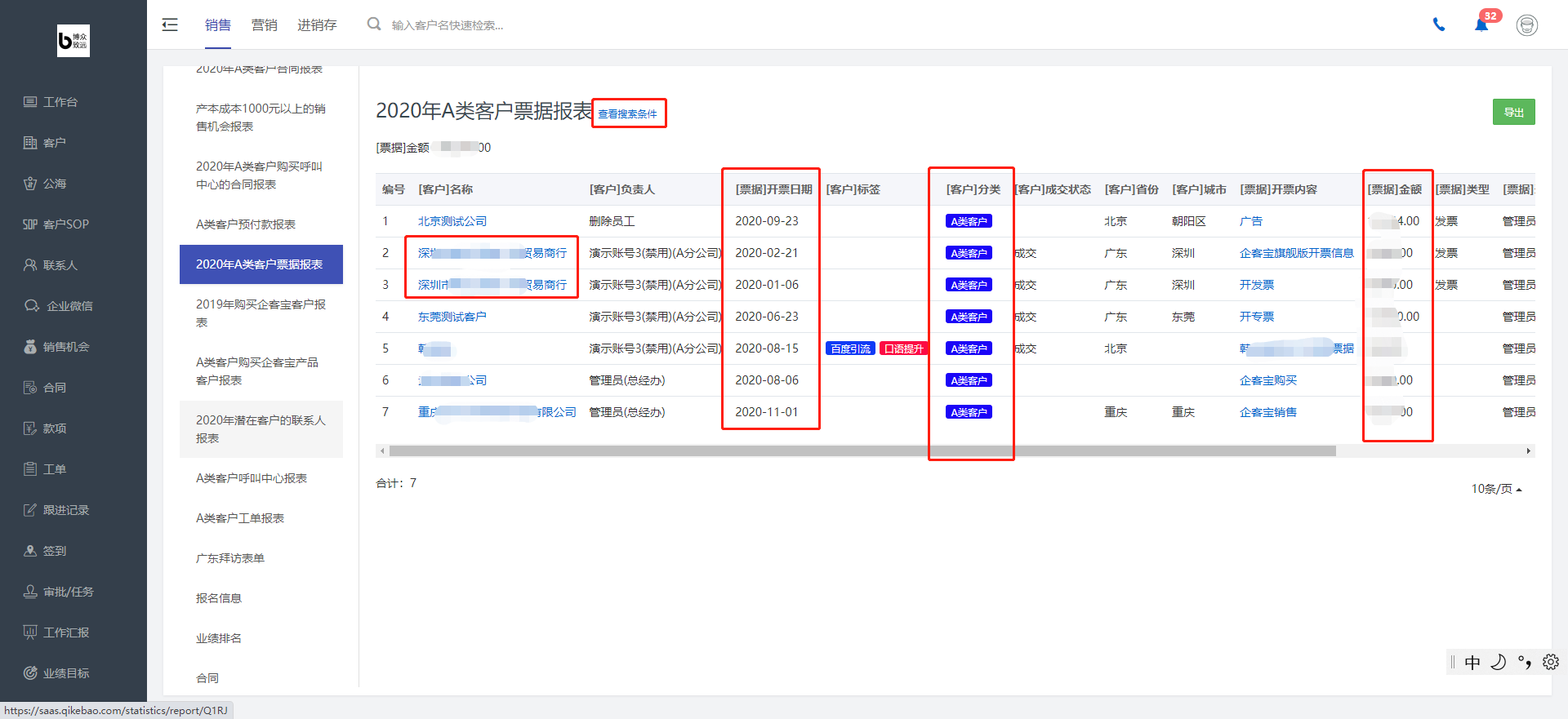Viewport: 1568px width, 719px height.
Task: Switch to the 进销存 tab
Action: tap(317, 25)
